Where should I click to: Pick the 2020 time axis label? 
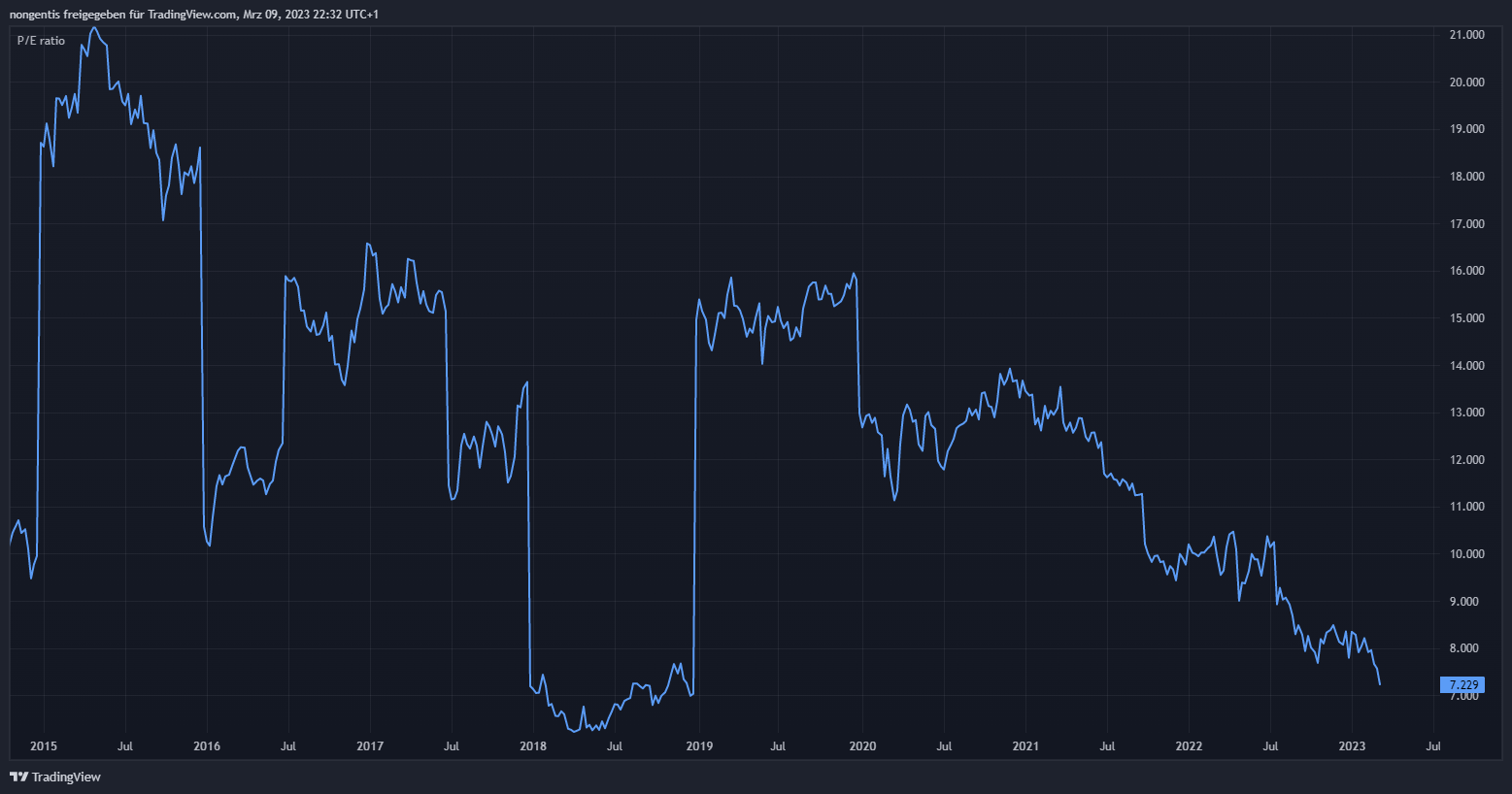tap(862, 746)
